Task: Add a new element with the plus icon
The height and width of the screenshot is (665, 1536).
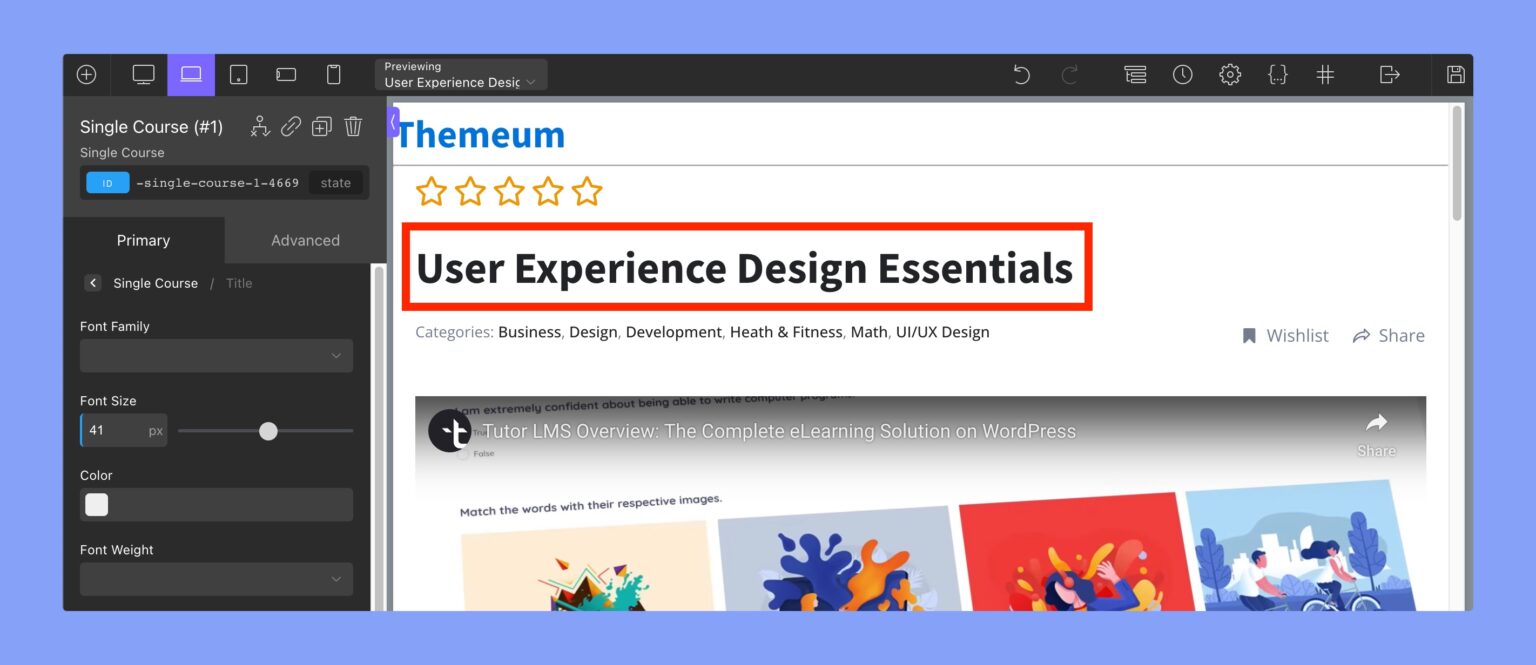Action: click(x=85, y=74)
